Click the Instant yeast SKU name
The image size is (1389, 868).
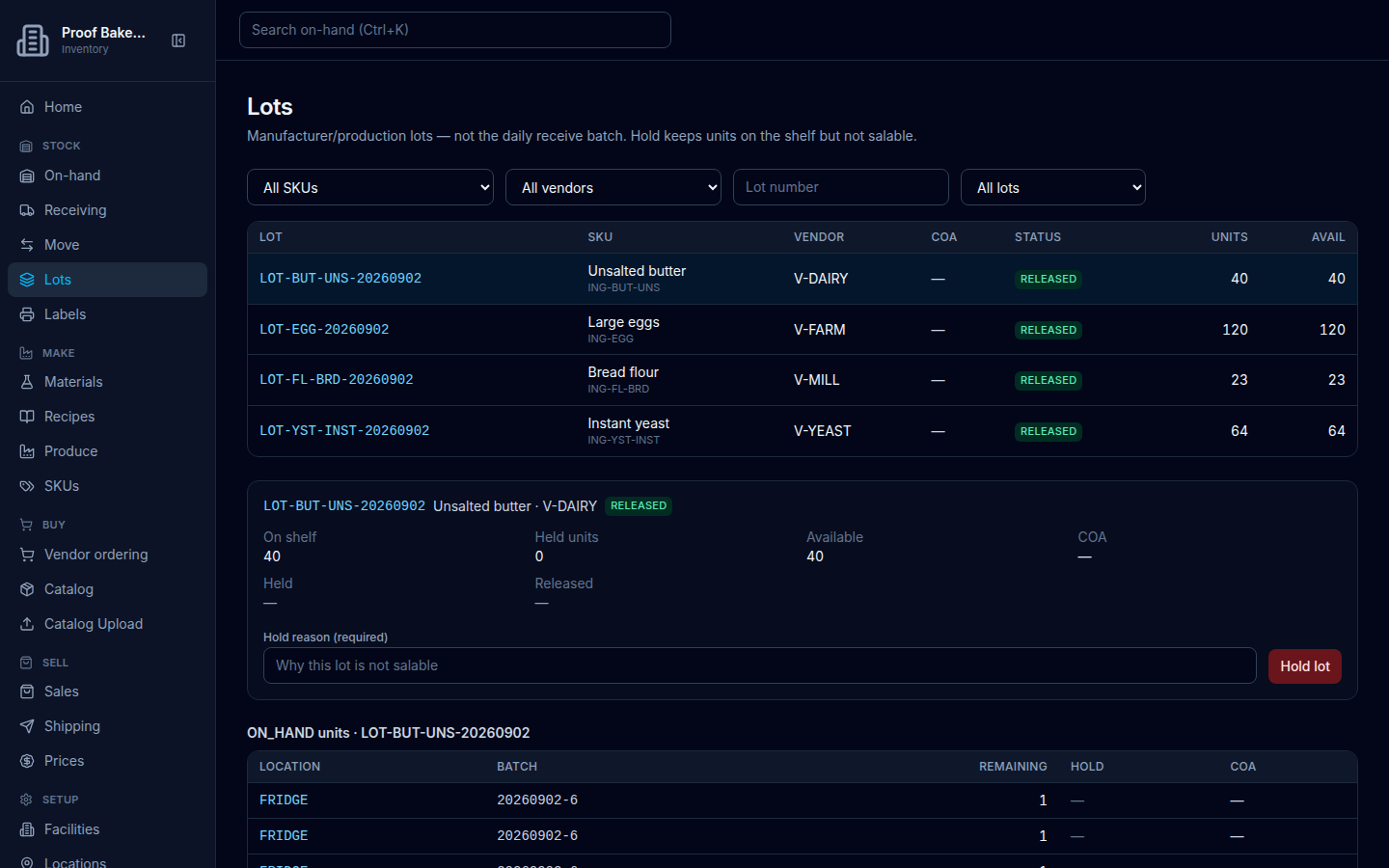[629, 423]
